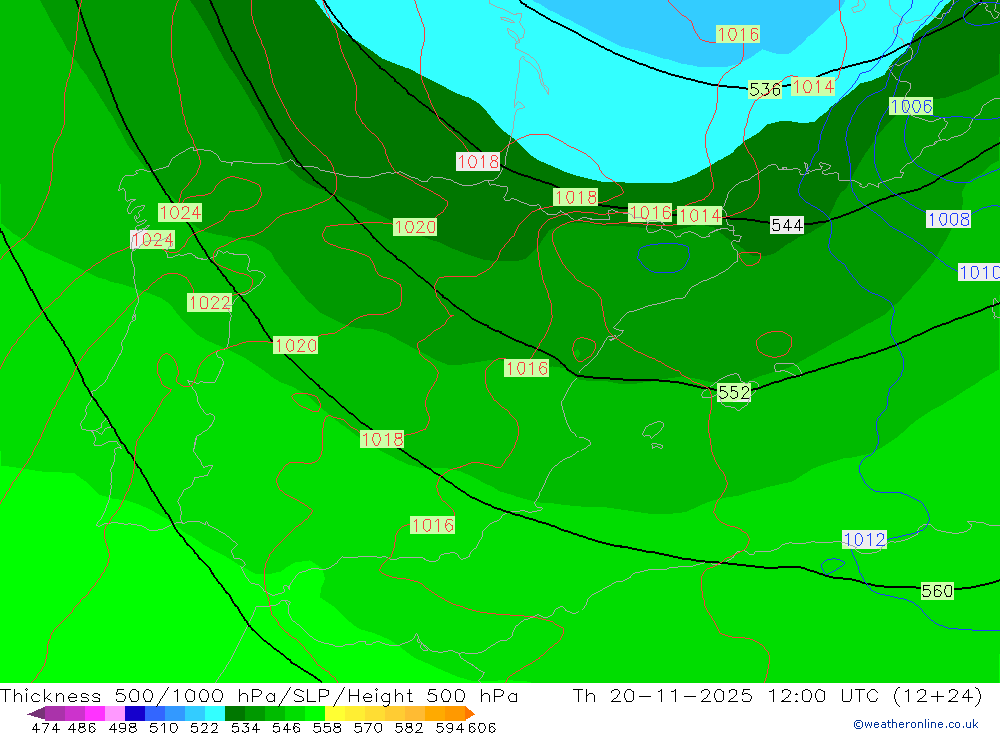
Task: Click the map title starting 'Thickness 500/1000 hPa'
Action: [x=259, y=695]
